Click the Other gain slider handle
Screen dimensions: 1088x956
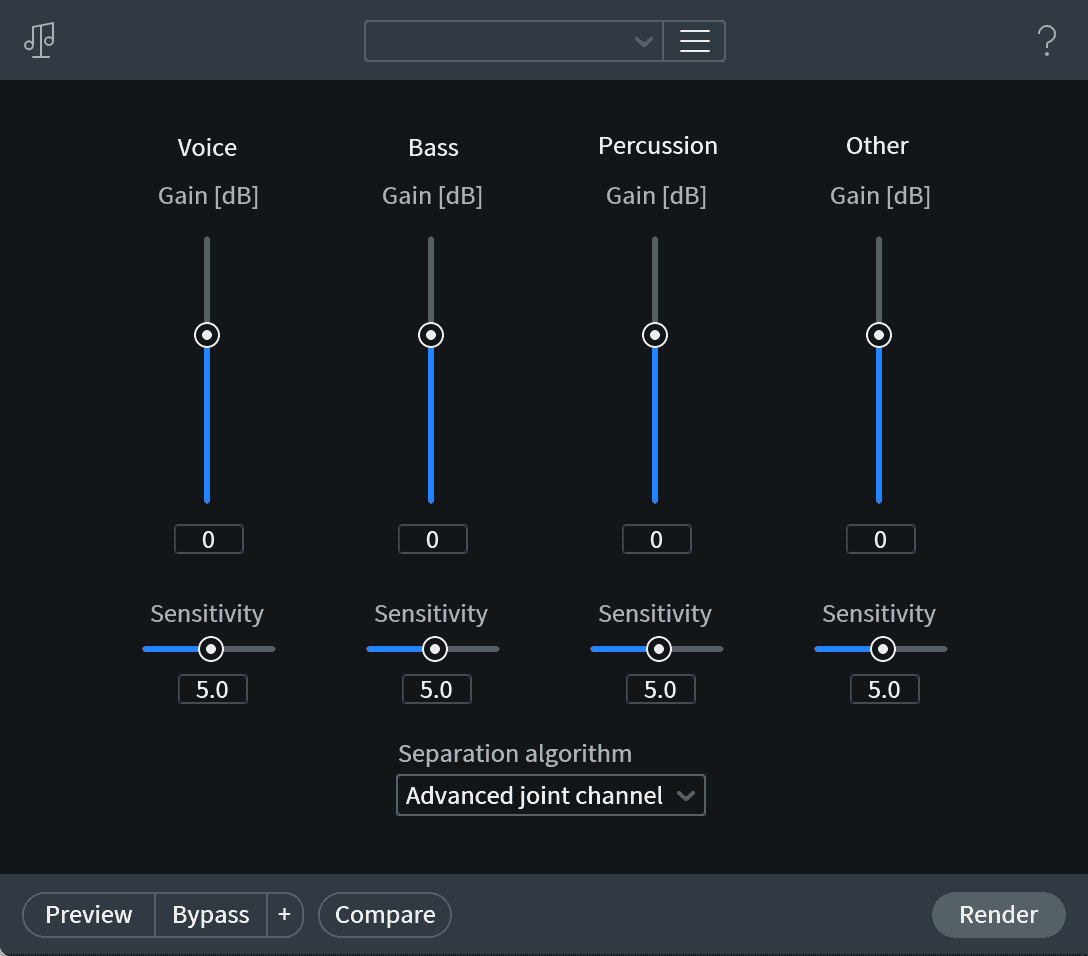(x=879, y=335)
